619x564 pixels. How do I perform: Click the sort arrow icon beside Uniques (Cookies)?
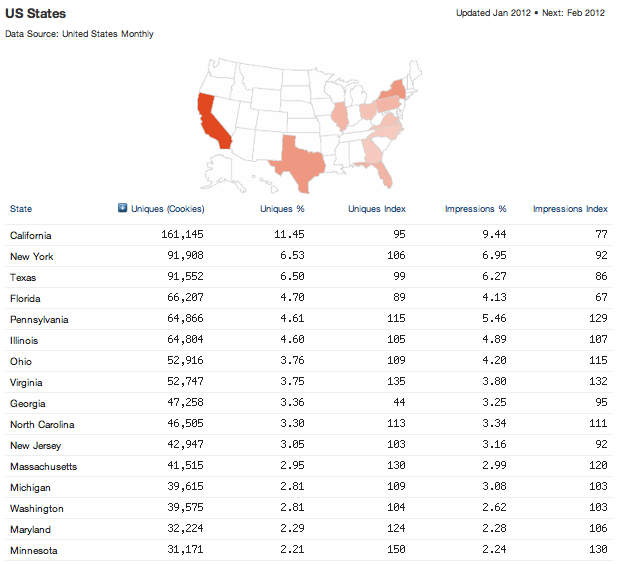122,209
